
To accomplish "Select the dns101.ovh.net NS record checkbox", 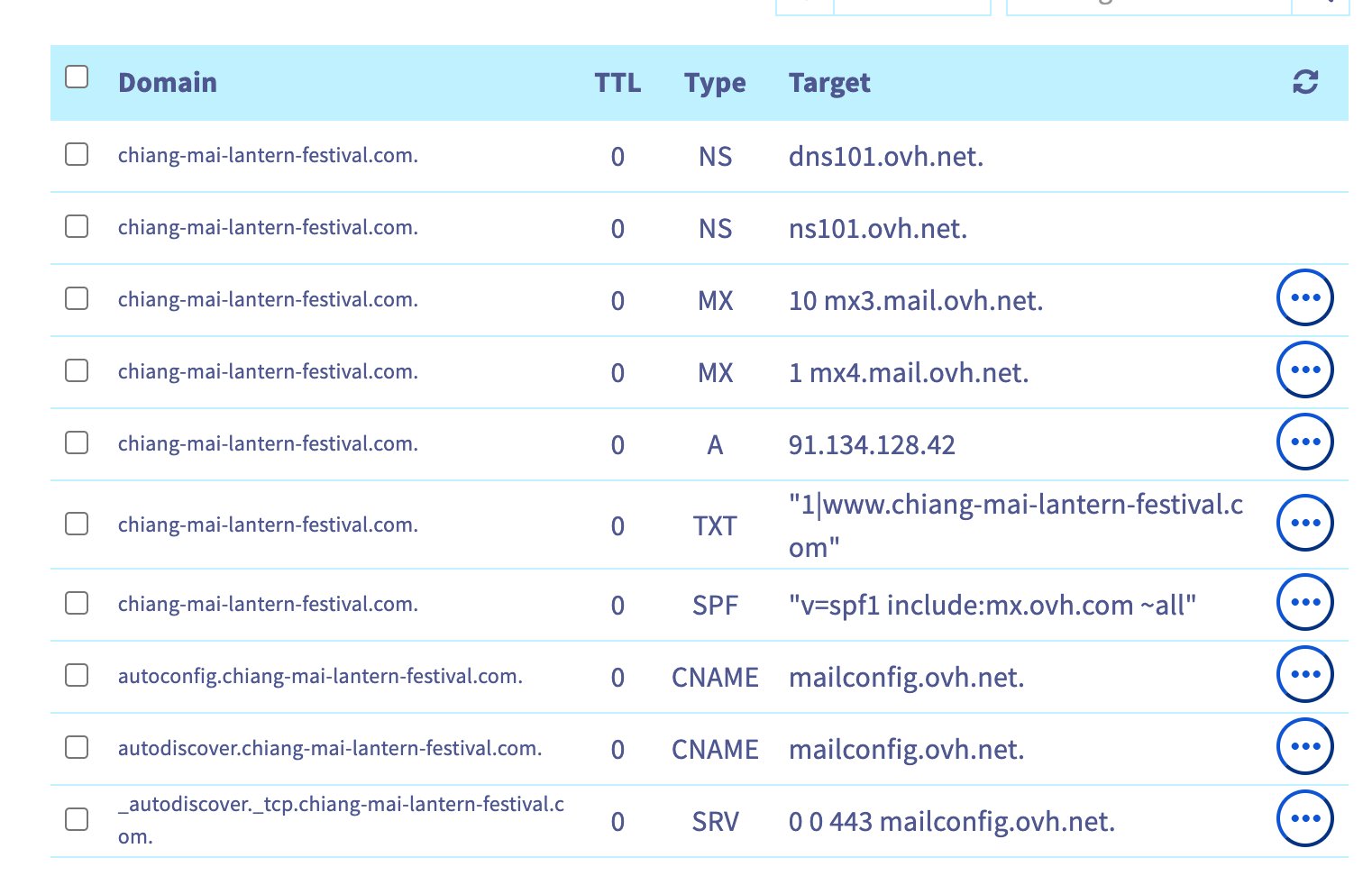I will tap(77, 154).
